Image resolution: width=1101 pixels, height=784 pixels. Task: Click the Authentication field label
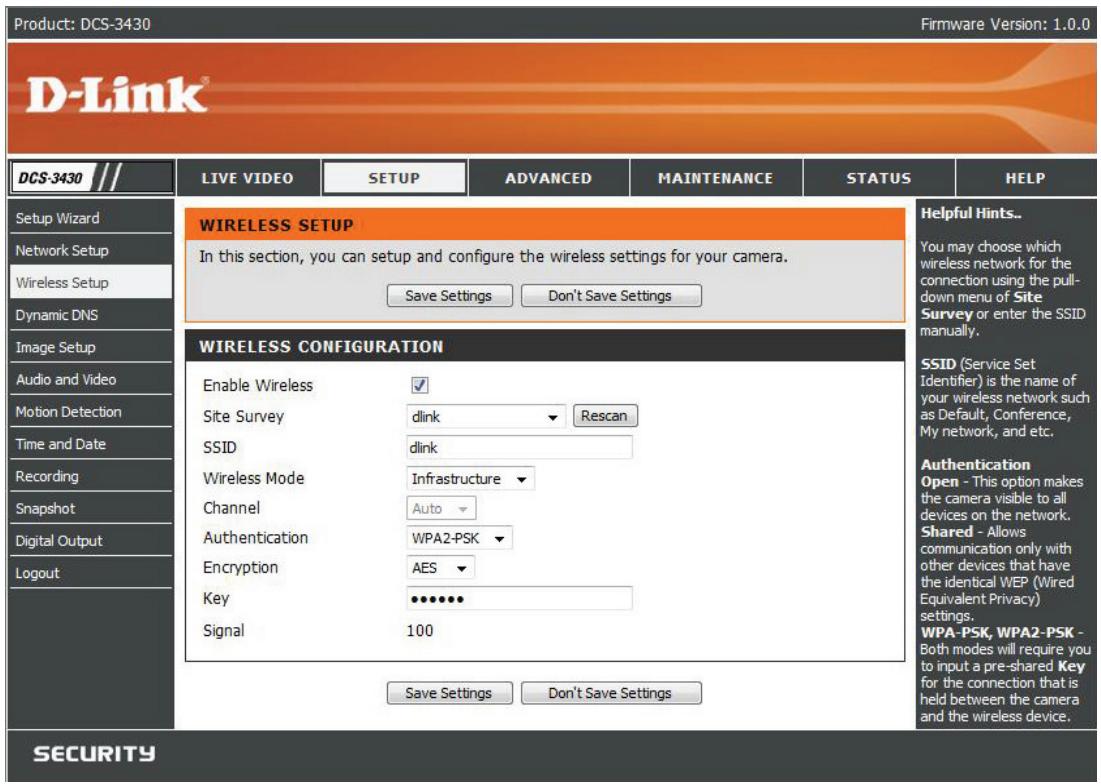click(x=256, y=538)
